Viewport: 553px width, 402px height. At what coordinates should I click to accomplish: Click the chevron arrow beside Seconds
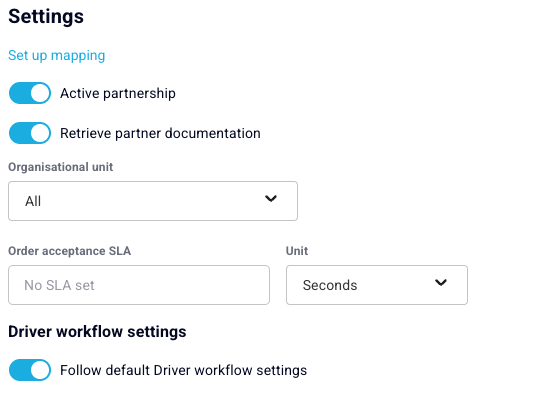point(441,282)
